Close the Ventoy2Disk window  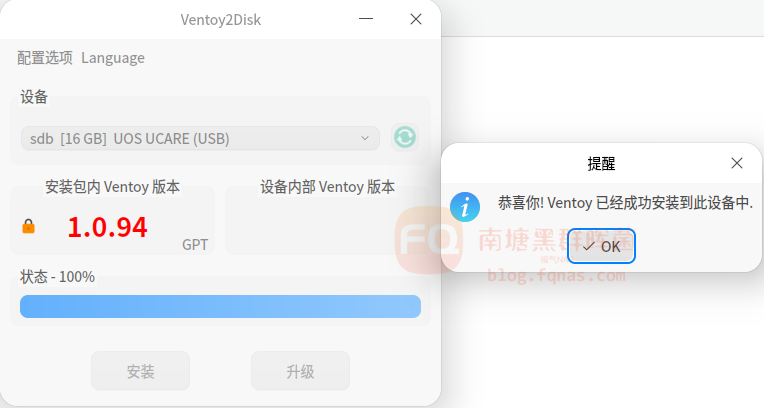pos(416,19)
